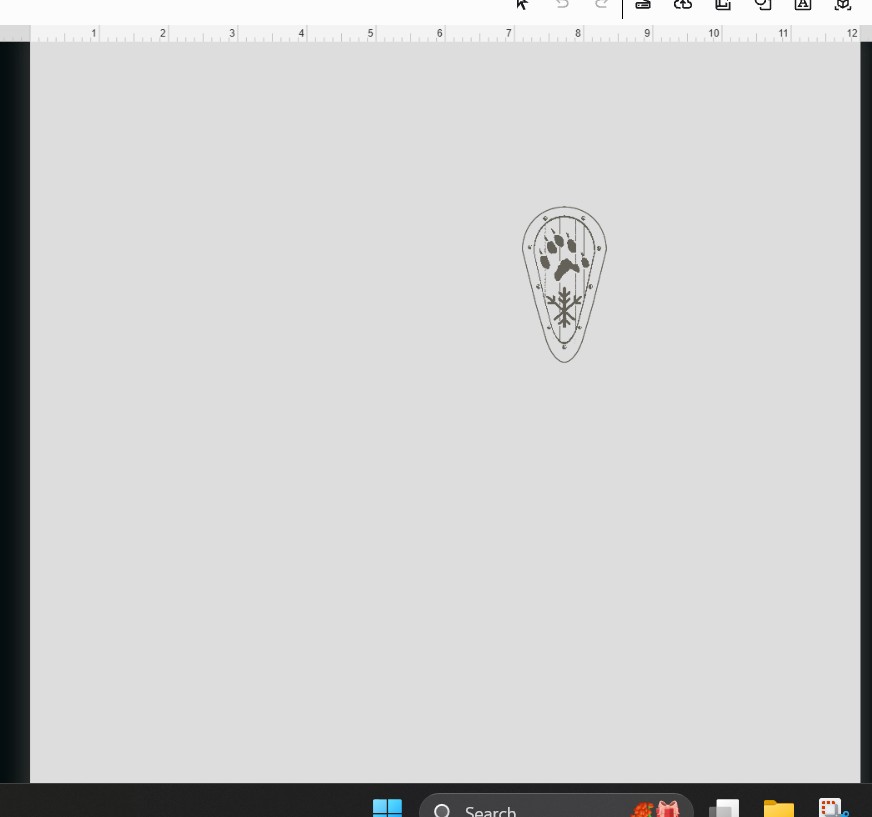Screen dimensions: 872x817
Task: Open the 3D cube tool
Action: (843, 5)
